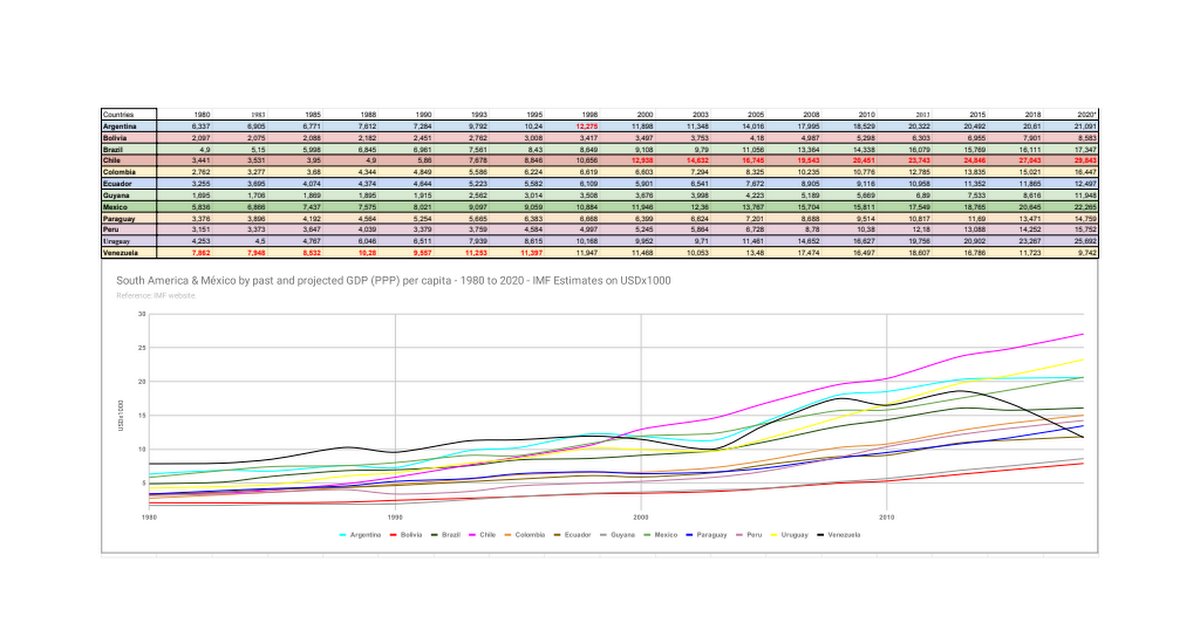Select the Chile row label cell

point(128,161)
